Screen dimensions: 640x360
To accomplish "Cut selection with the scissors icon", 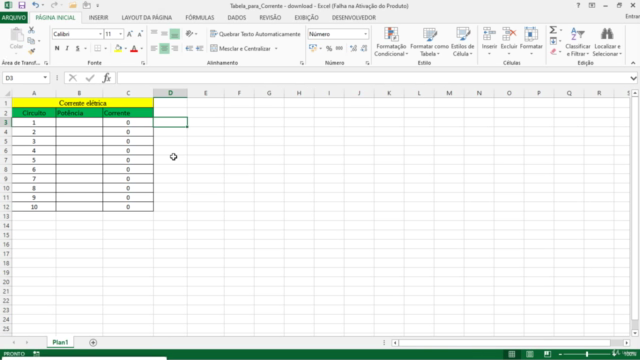I will [31, 30].
